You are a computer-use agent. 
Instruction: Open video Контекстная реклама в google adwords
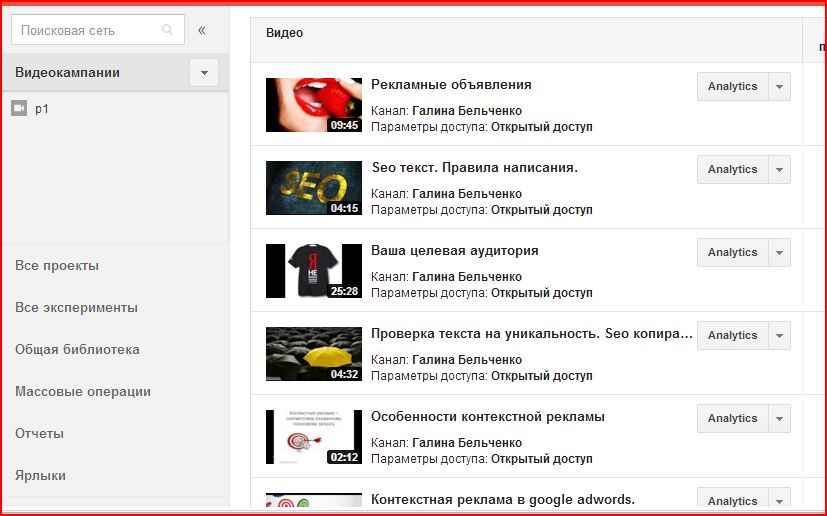pyautogui.click(x=503, y=500)
